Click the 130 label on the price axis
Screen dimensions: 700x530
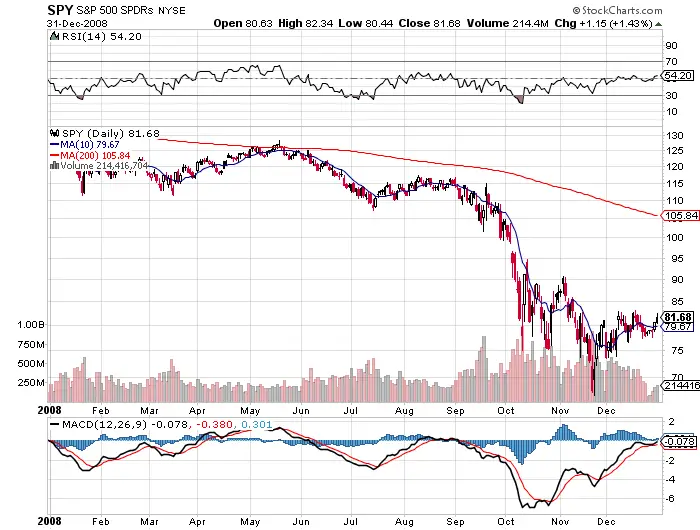coord(675,136)
